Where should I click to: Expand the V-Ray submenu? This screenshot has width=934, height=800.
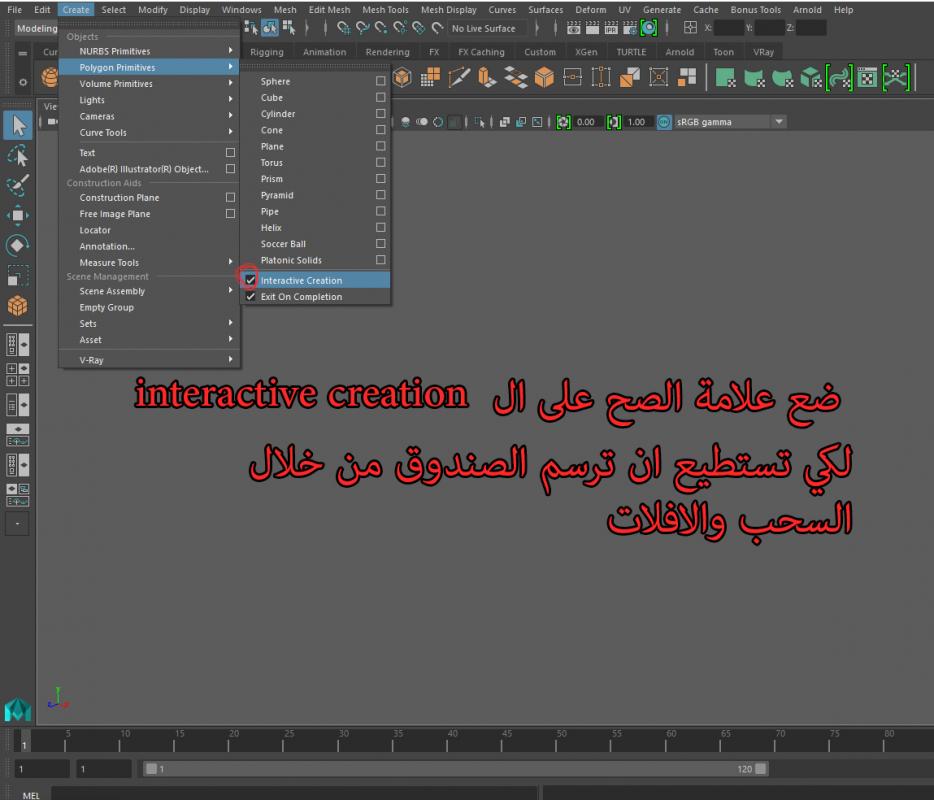click(x=149, y=360)
